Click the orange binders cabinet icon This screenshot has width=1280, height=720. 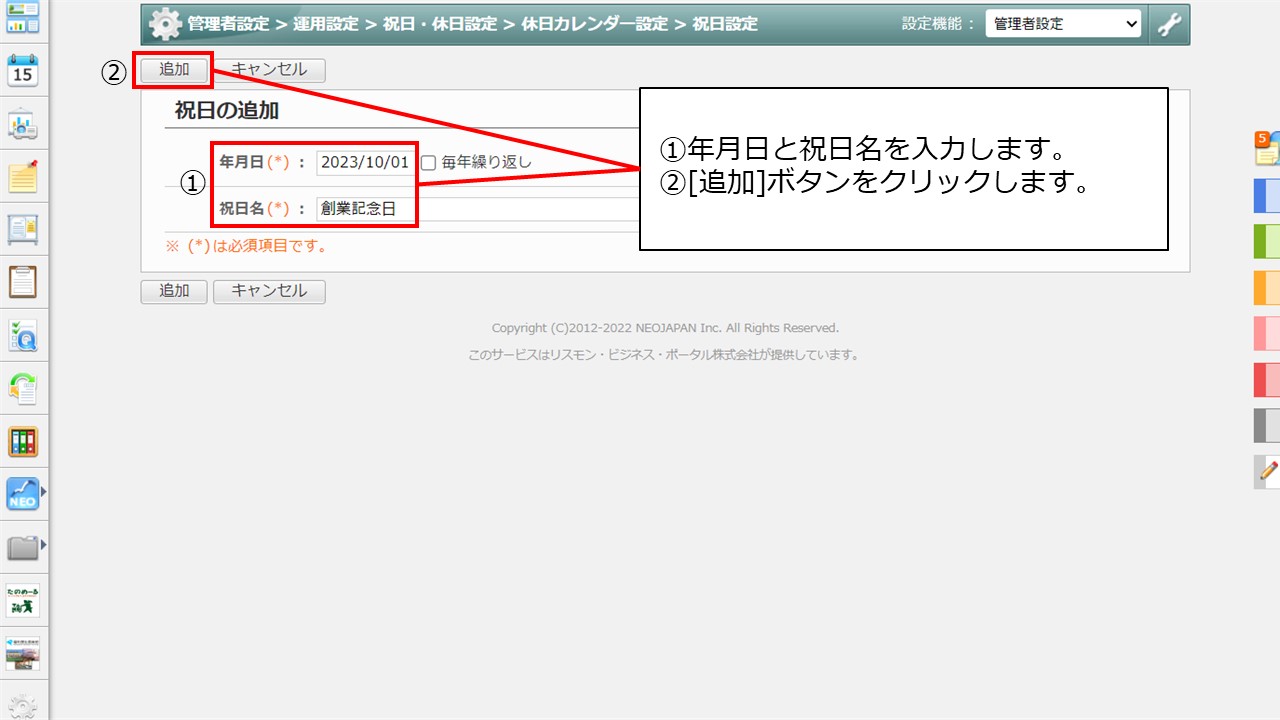coord(22,441)
